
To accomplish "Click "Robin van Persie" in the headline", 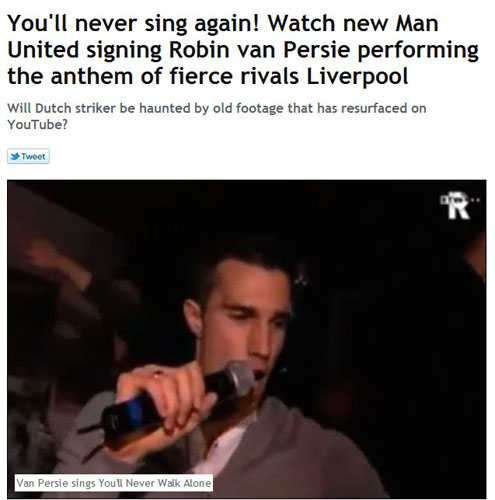I will pos(260,50).
